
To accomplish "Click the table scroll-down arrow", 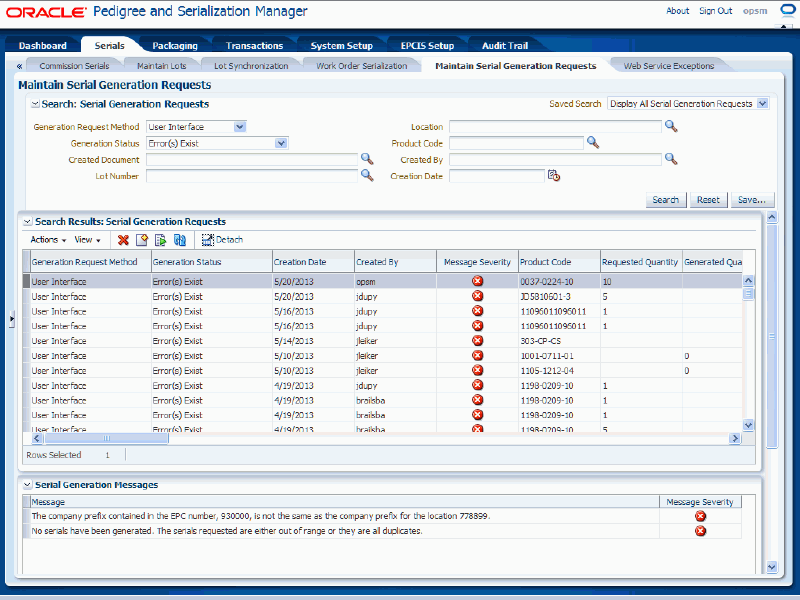I will pyautogui.click(x=748, y=425).
